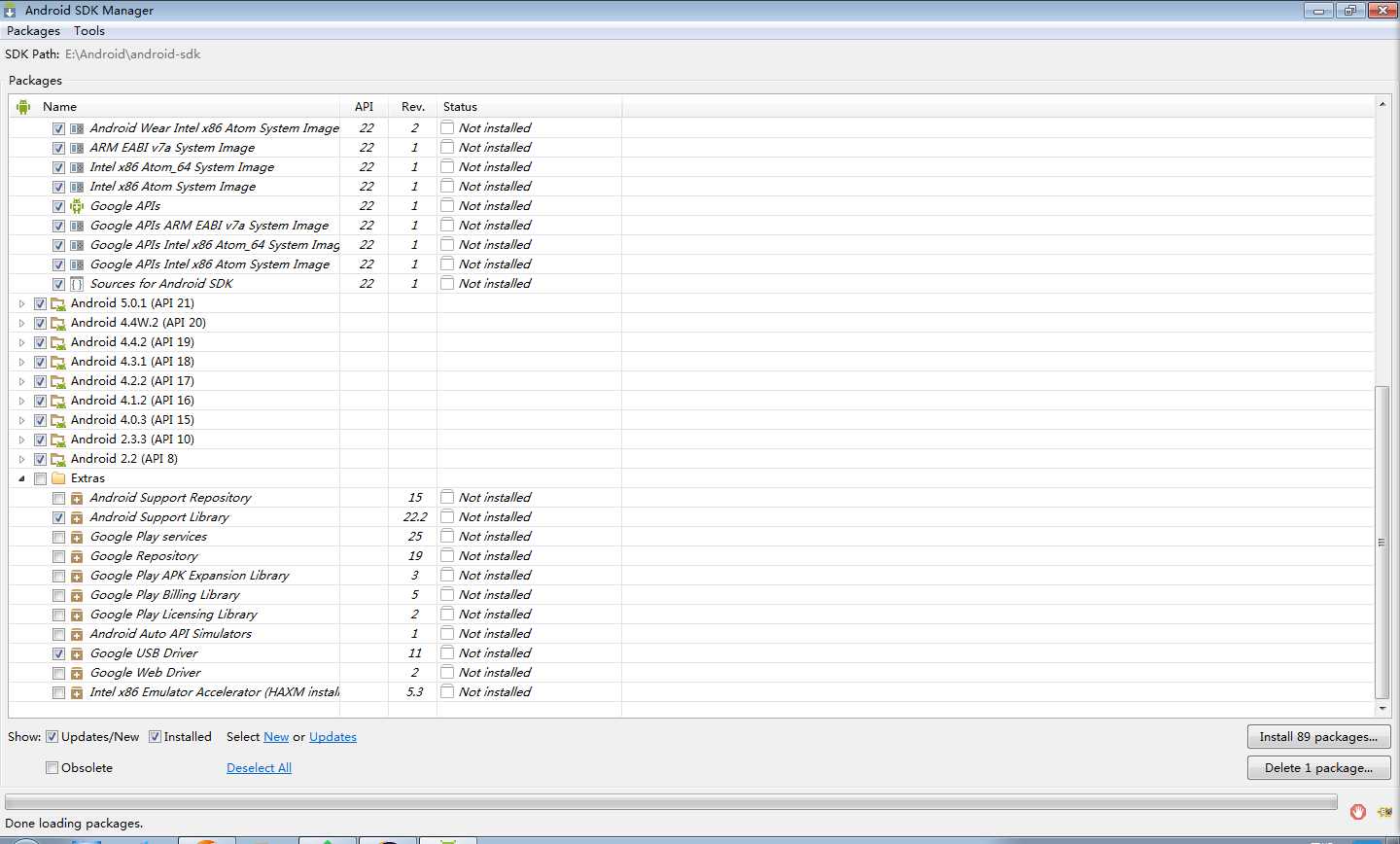The height and width of the screenshot is (844, 1400).
Task: Click the loading progress bar
Action: [x=671, y=802]
